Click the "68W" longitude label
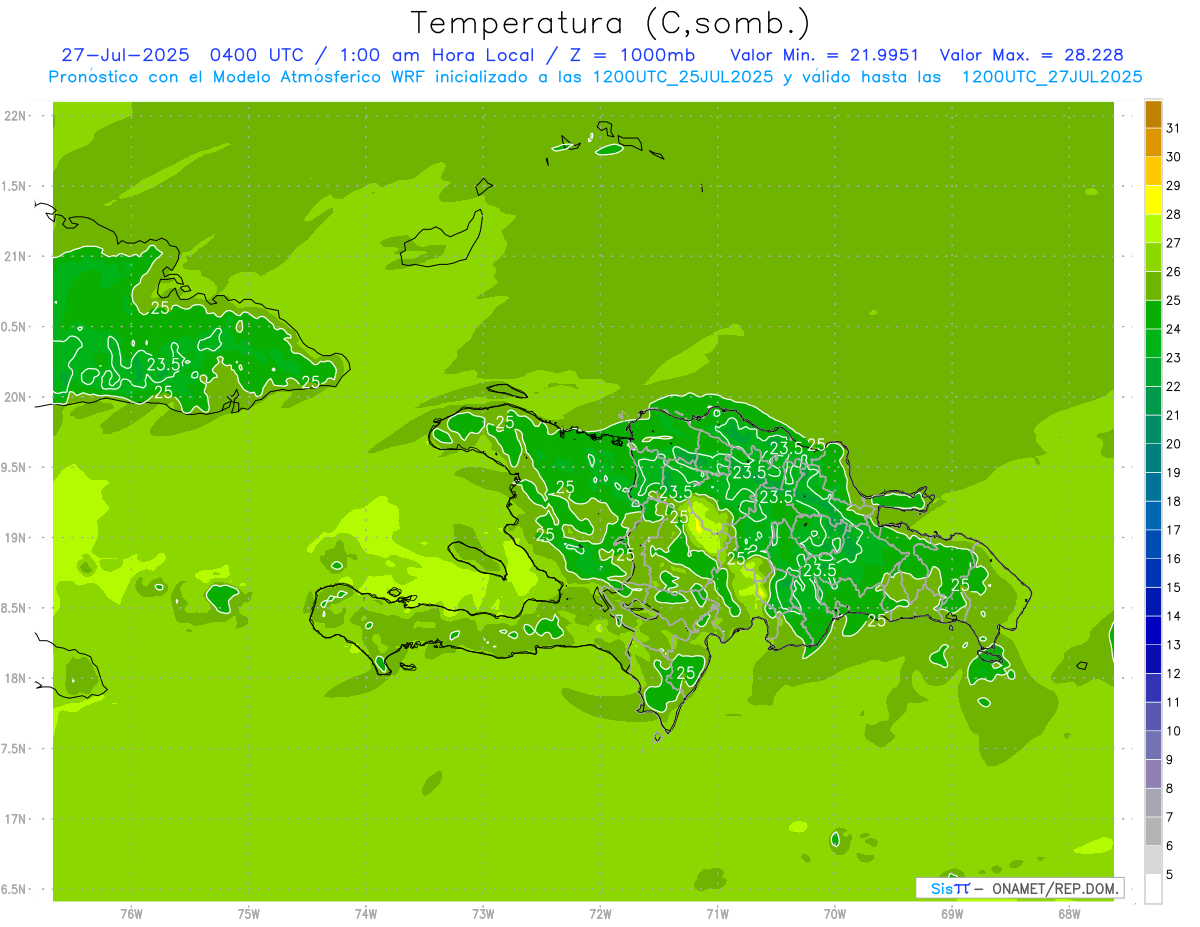This screenshot has height=927, width=1200. click(x=1069, y=914)
